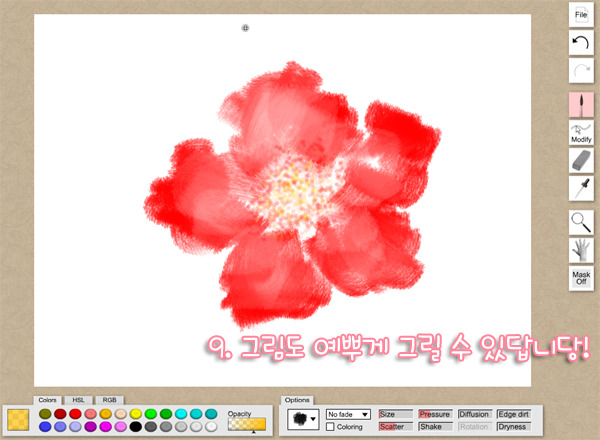Adjust the Edge dirt slider
Image resolution: width=600 pixels, height=440 pixels.
point(514,414)
